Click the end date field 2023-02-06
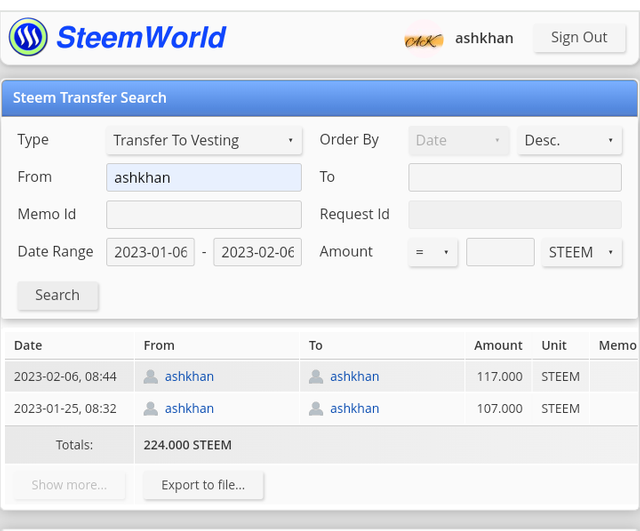 tap(257, 252)
